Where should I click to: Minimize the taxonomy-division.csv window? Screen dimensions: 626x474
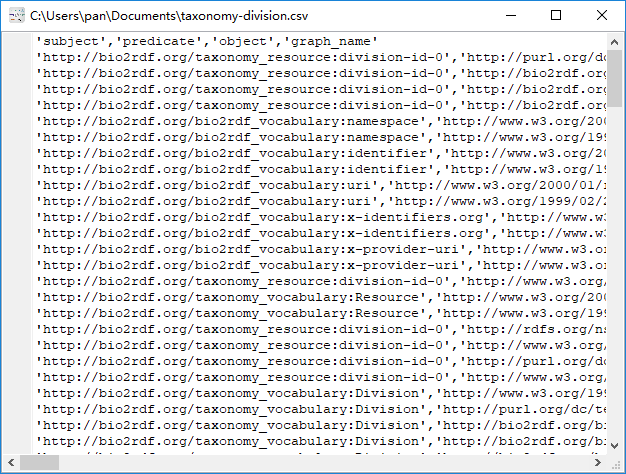tap(509, 15)
